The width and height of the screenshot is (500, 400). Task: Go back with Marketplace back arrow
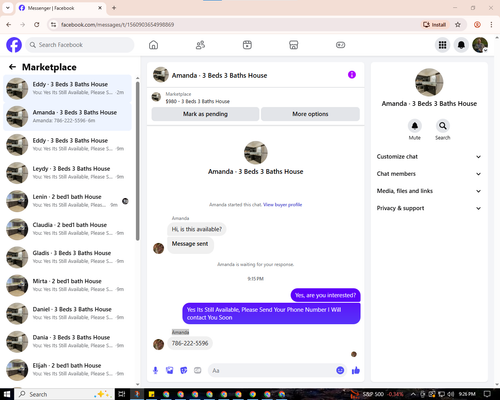click(x=12, y=67)
